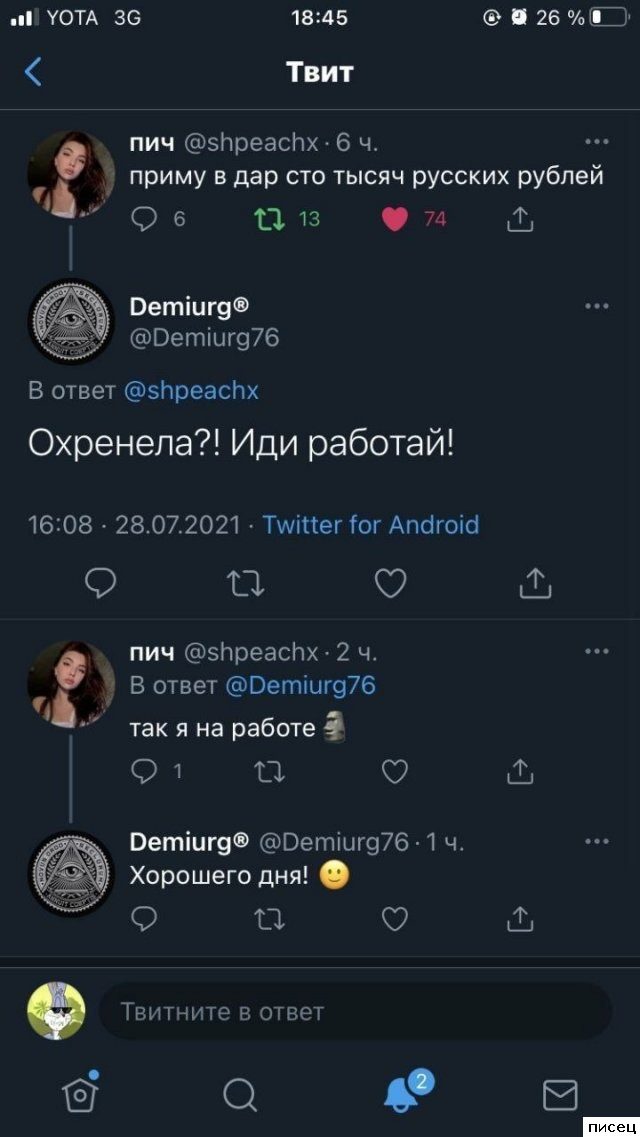Screen dimensions: 640x1137
Task: Open Notifications bell with badge 2
Action: [402, 1093]
